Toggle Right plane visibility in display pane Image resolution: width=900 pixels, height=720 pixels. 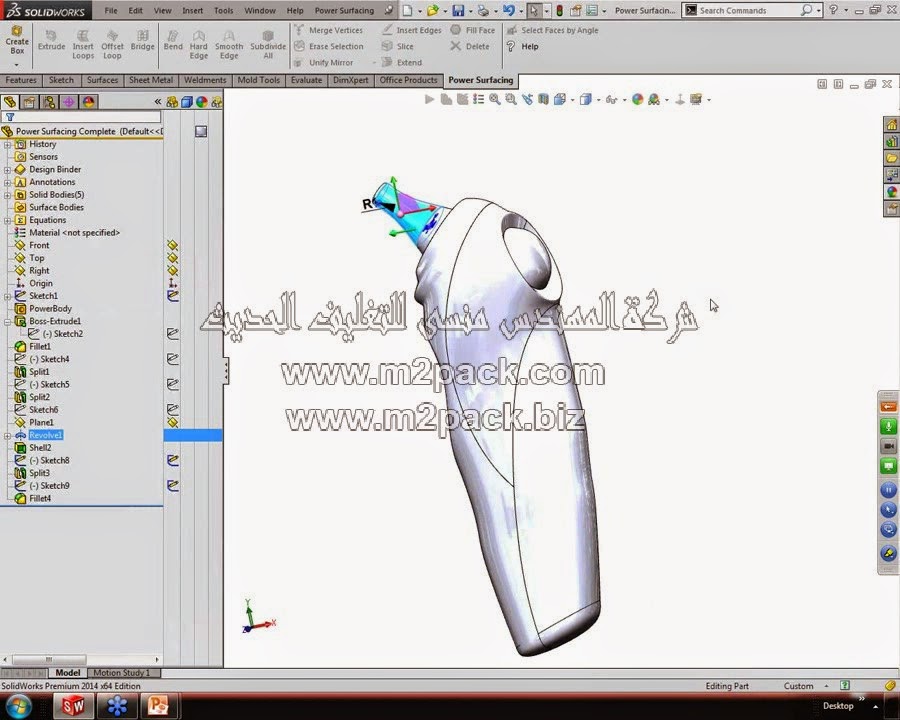click(172, 270)
